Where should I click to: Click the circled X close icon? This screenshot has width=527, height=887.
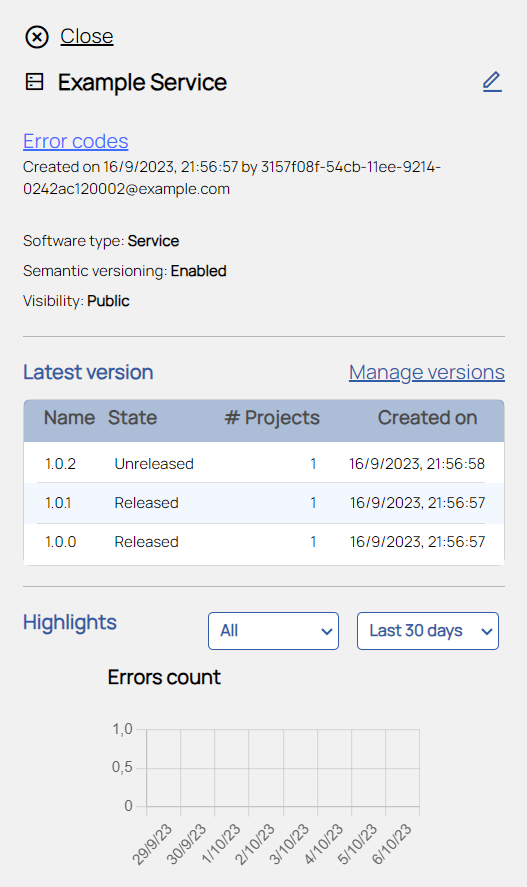point(37,37)
